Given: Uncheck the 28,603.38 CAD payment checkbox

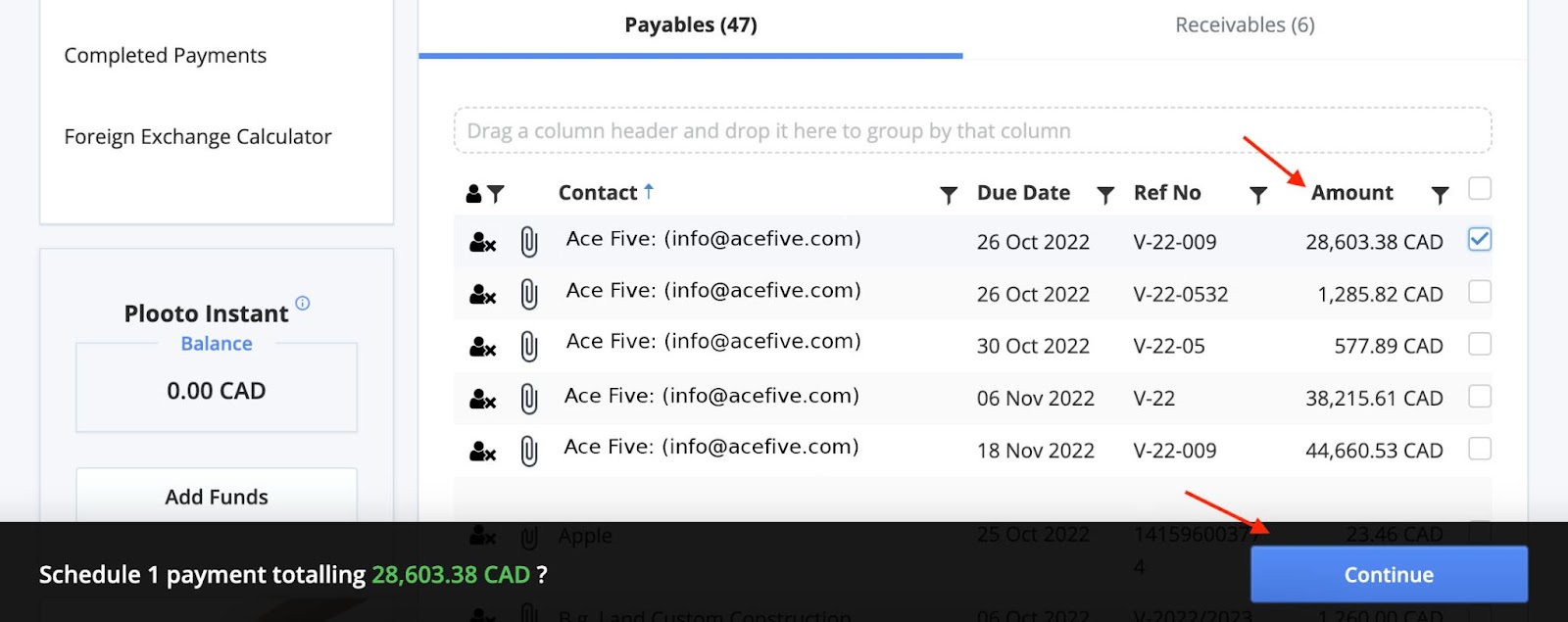Looking at the screenshot, I should point(1480,239).
